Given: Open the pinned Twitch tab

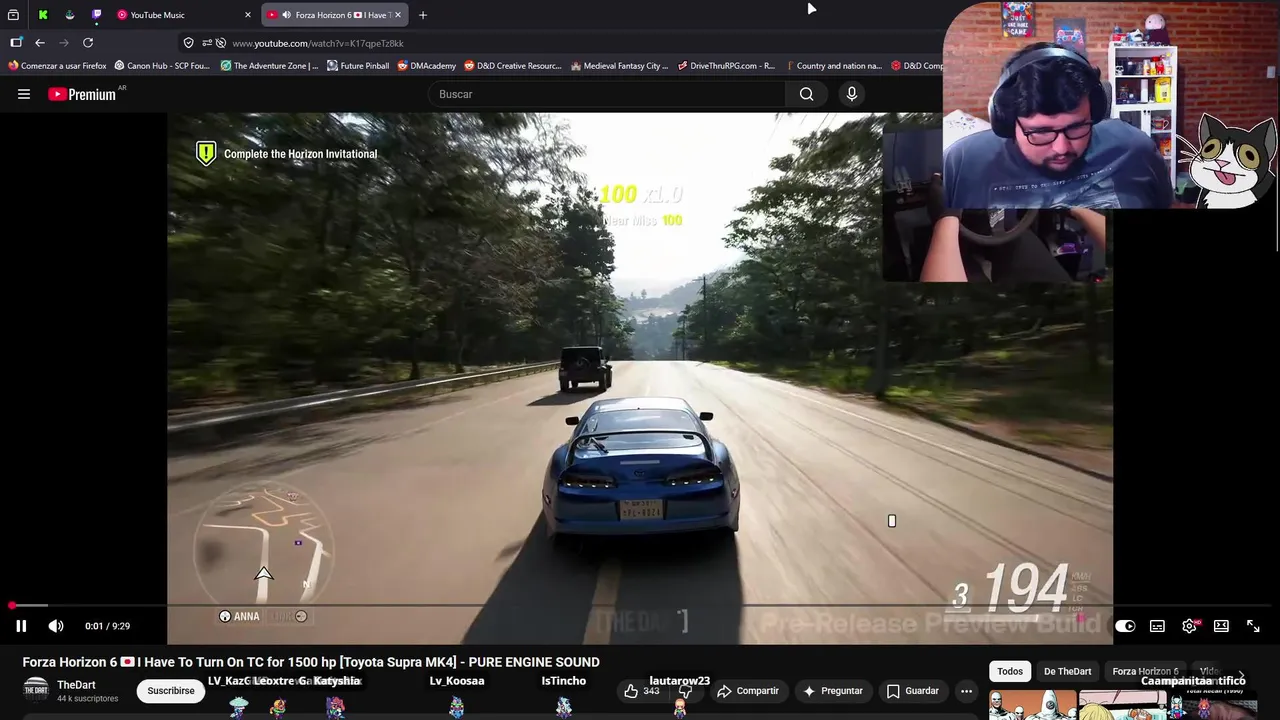Looking at the screenshot, I should (x=96, y=15).
